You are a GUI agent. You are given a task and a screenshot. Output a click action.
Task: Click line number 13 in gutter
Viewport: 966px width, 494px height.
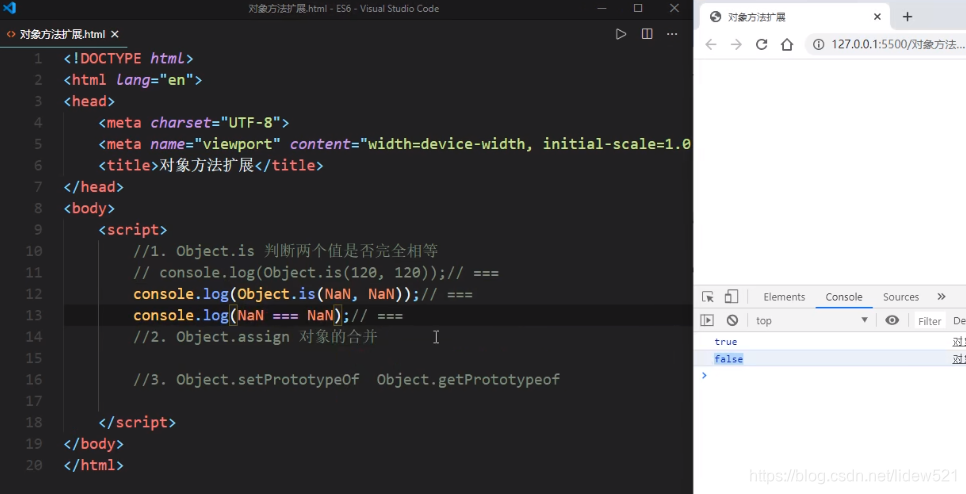pos(34,315)
